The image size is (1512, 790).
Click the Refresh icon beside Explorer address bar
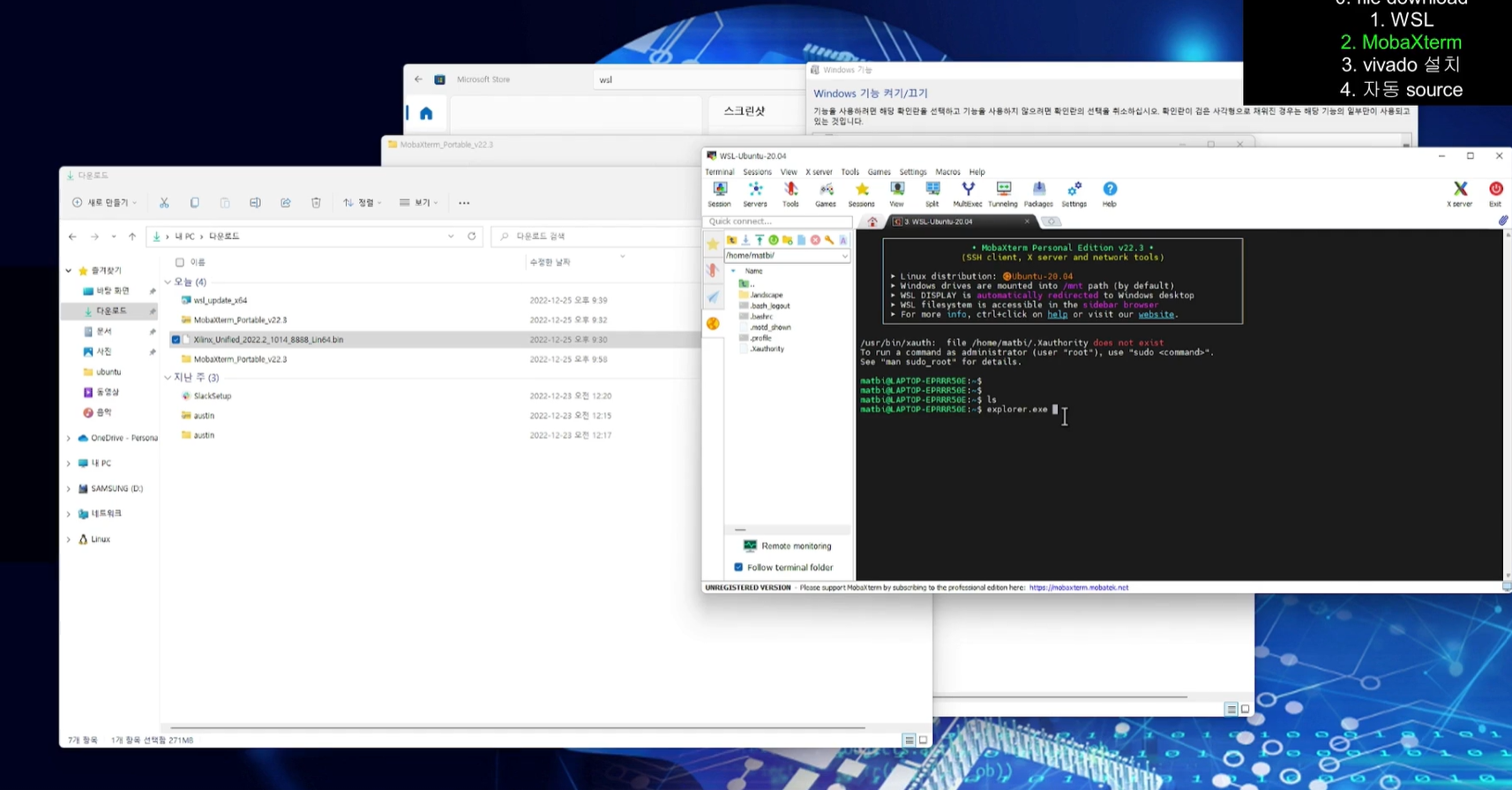pos(472,236)
